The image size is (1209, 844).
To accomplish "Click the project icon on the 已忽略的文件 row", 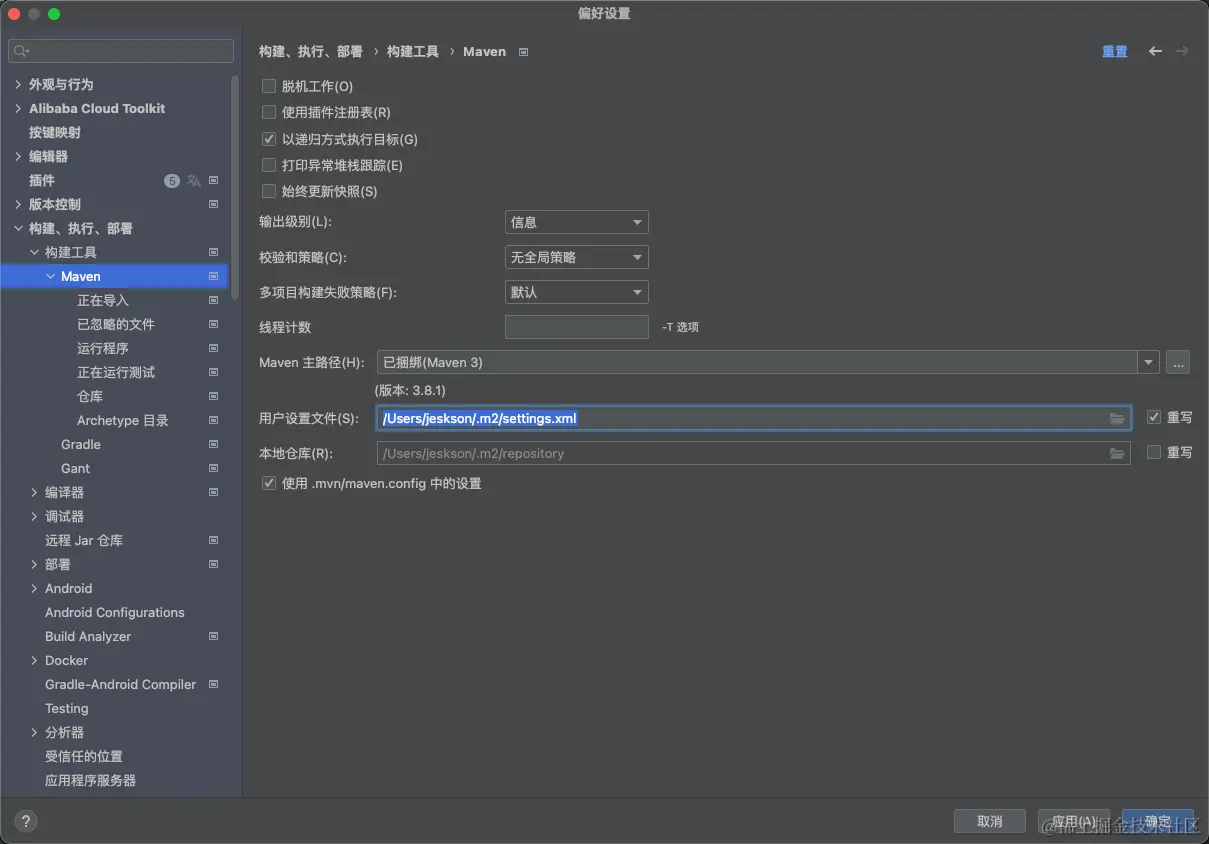I will point(213,325).
